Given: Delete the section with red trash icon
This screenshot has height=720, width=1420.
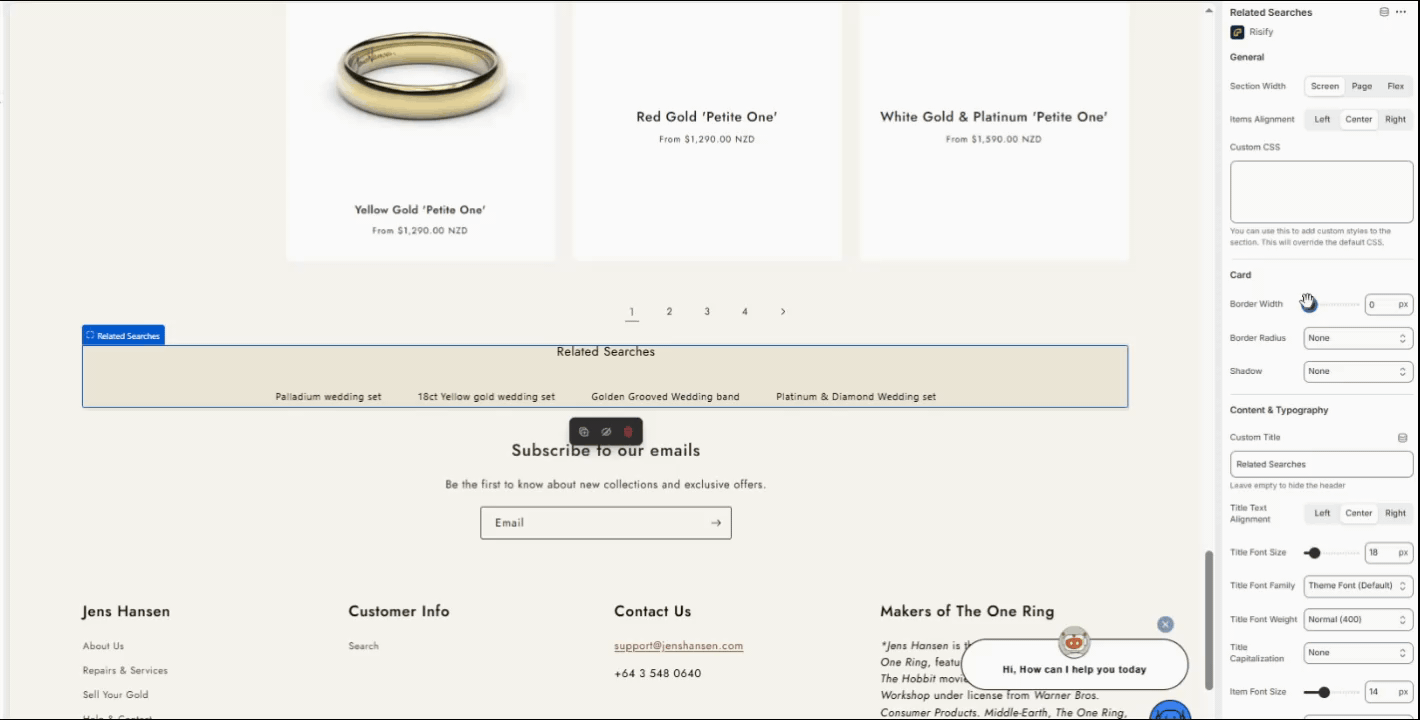Looking at the screenshot, I should coord(628,432).
